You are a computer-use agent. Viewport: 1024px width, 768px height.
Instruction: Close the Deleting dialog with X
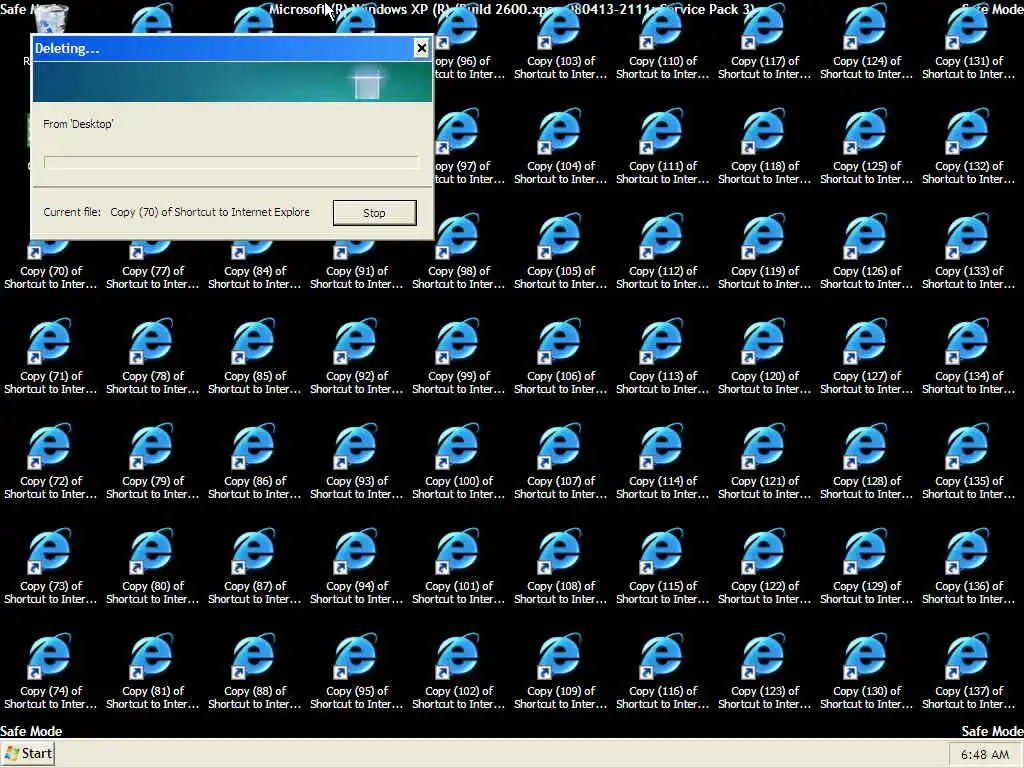[421, 48]
